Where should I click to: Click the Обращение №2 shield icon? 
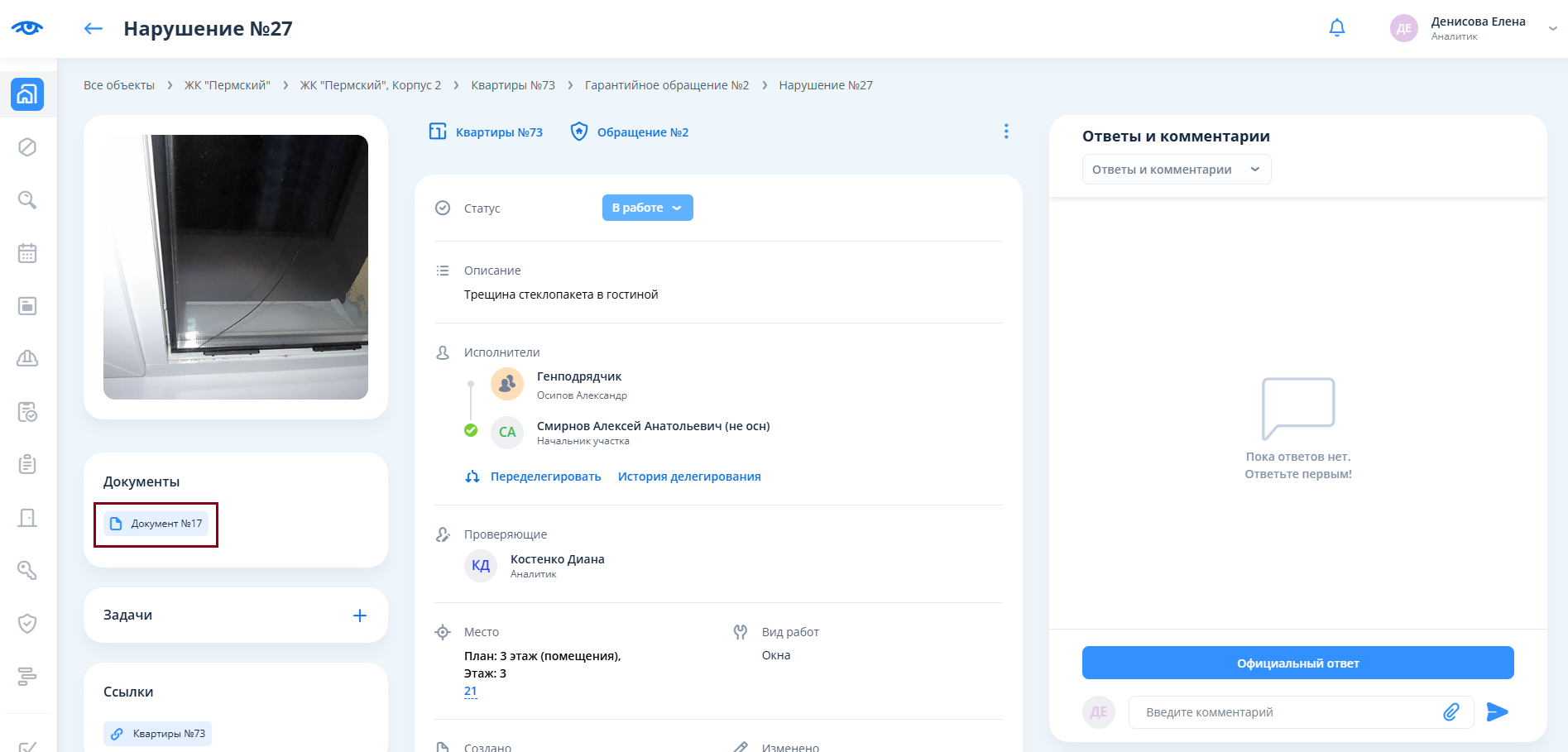(x=579, y=132)
